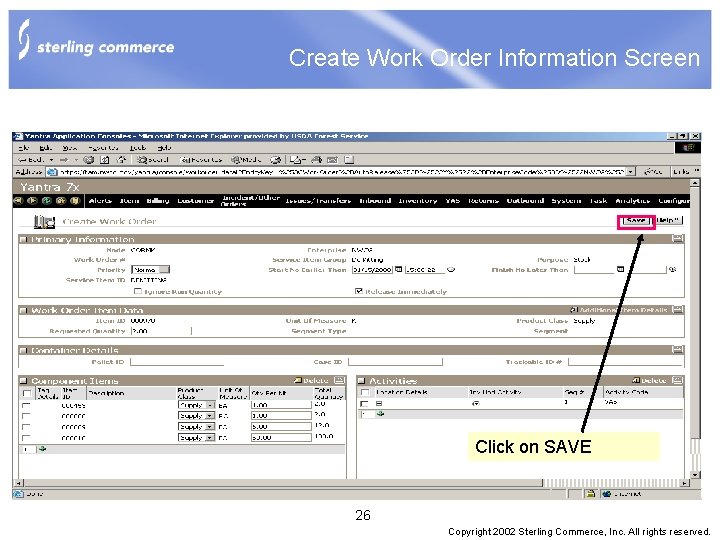The height and width of the screenshot is (540, 720).
Task: Click the Pallet ID input field
Action: tap(177, 362)
